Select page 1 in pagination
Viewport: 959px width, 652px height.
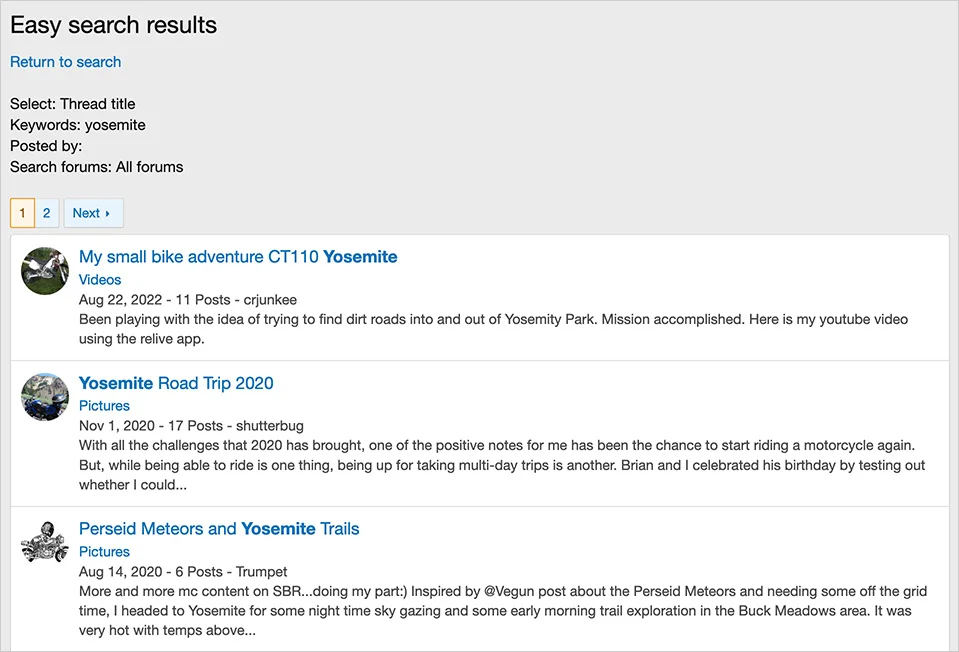coord(22,213)
